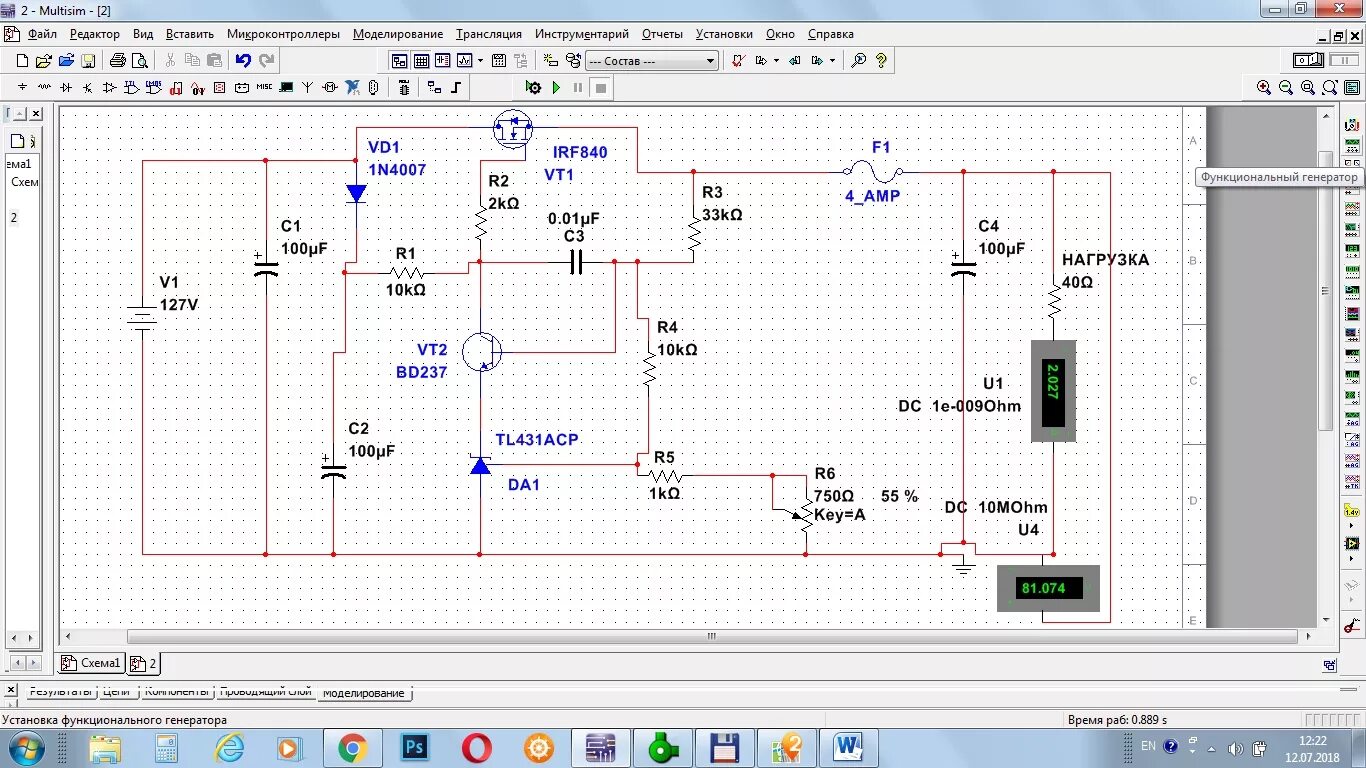This screenshot has height=768, width=1366.
Task: Zoom in on the schematic
Action: [x=1264, y=87]
